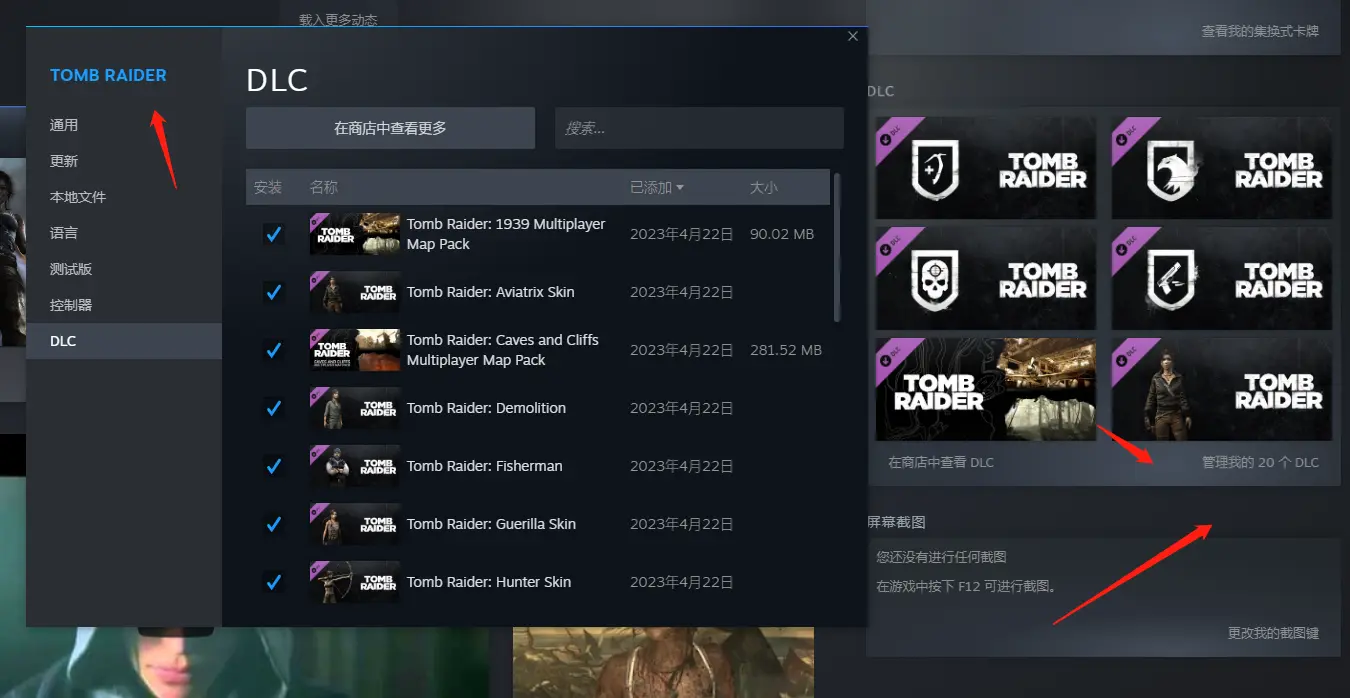Toggle the Fisherman DLC checkbox
This screenshot has height=698, width=1350.
[x=273, y=466]
